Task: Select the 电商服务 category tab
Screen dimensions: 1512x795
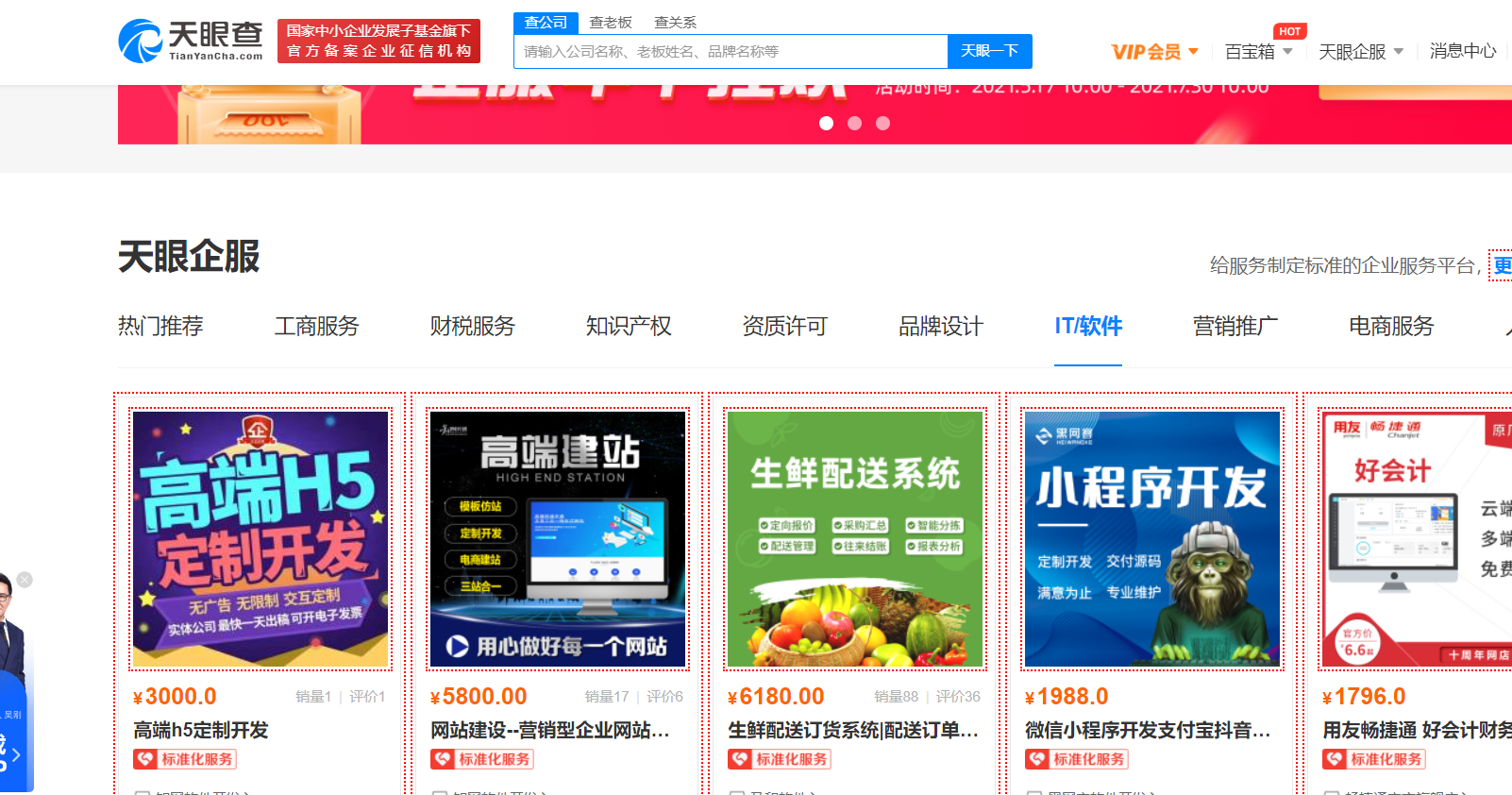Action: tap(1391, 327)
